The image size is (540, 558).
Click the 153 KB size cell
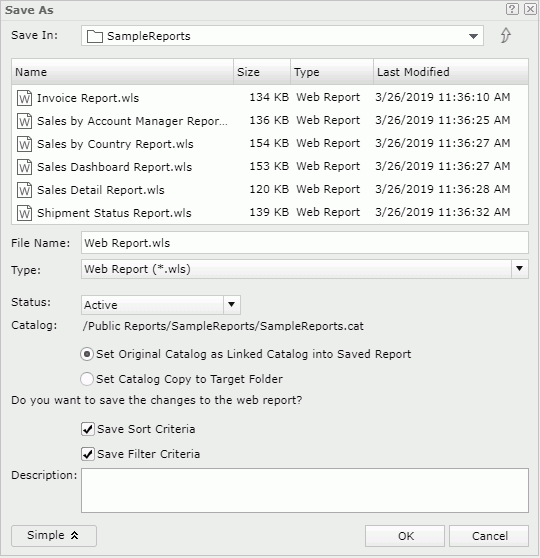click(x=269, y=166)
